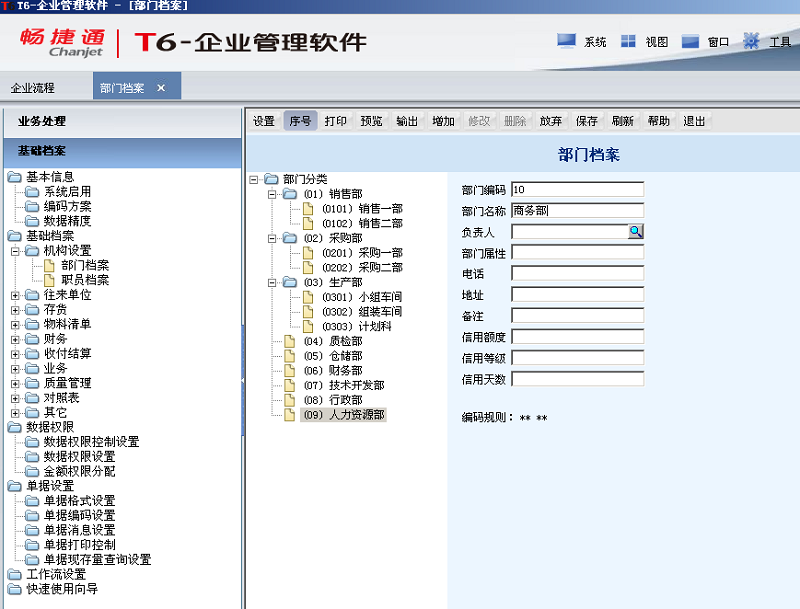Click the 刷新 toolbar button
The height and width of the screenshot is (609, 800).
click(x=622, y=121)
